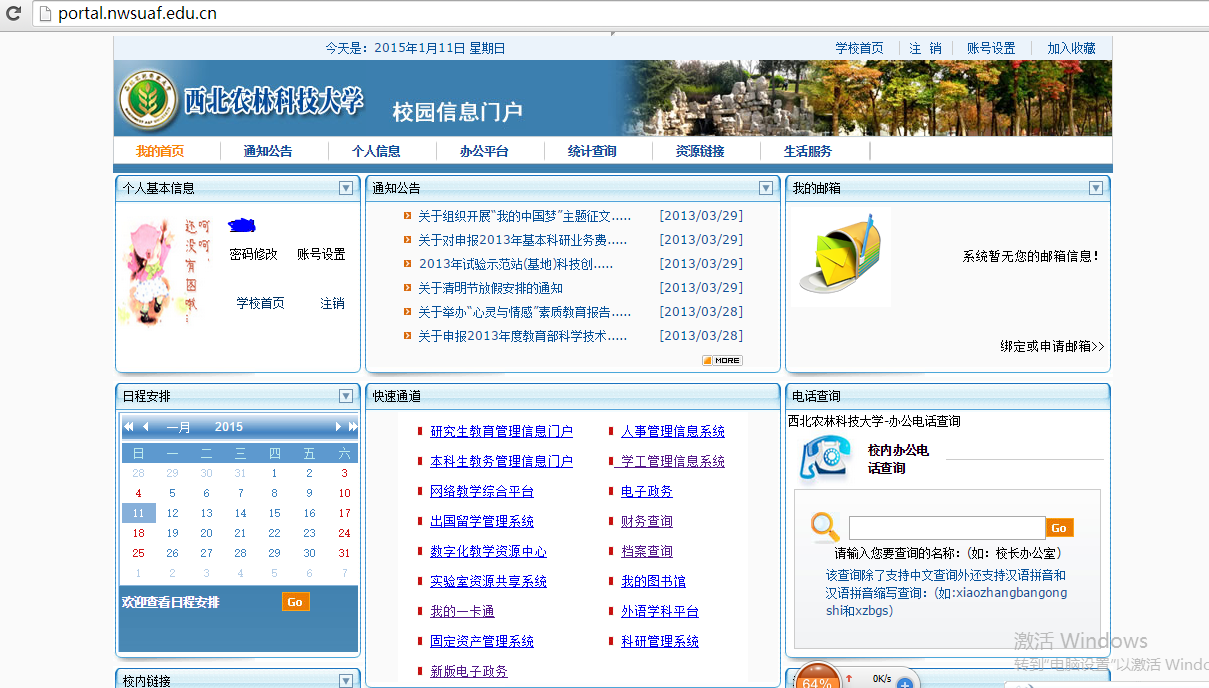Click 学校首页 in personal info panel
The width and height of the screenshot is (1209, 688).
click(260, 303)
